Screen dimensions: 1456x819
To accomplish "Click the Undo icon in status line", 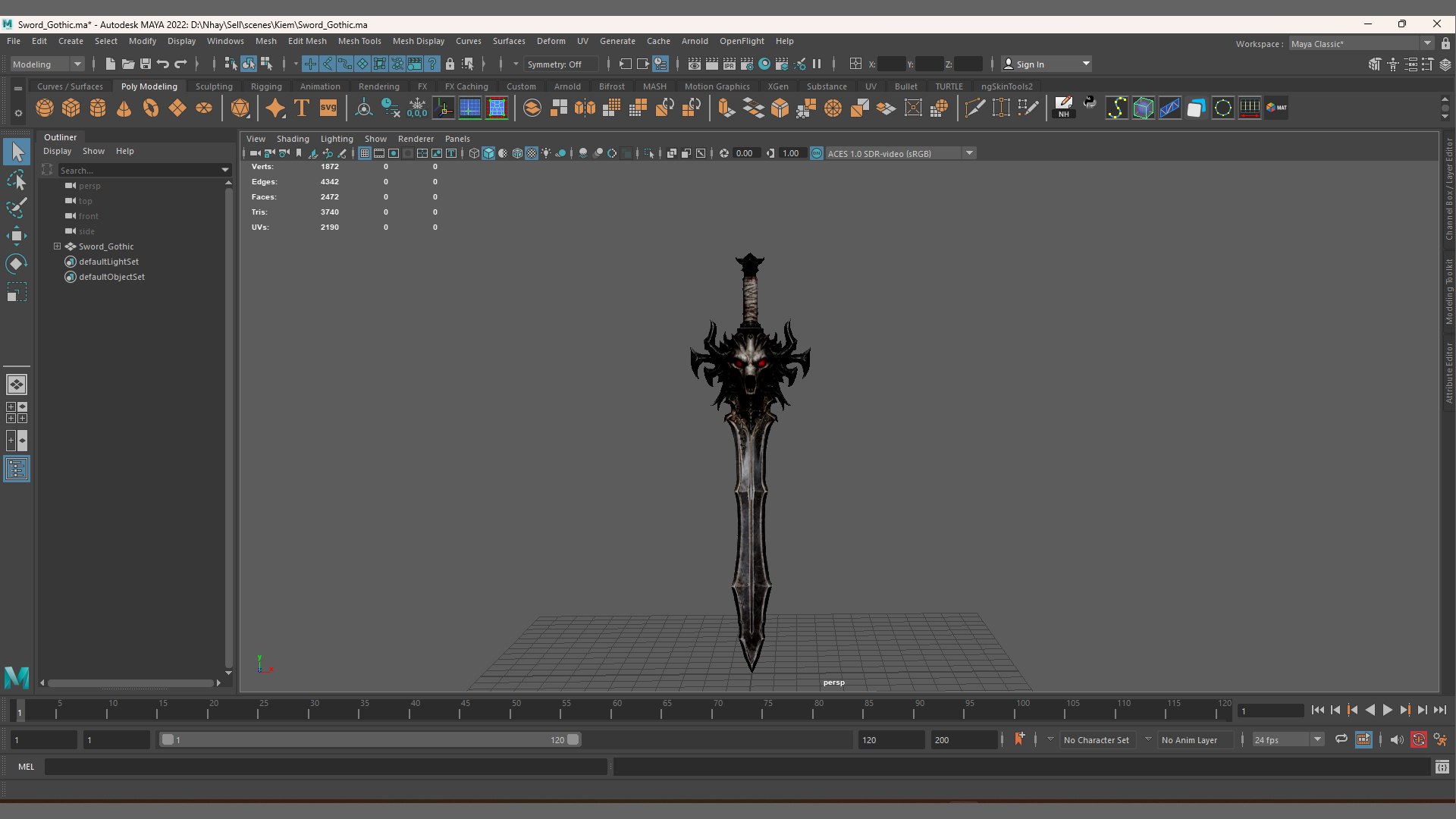I will [x=163, y=64].
